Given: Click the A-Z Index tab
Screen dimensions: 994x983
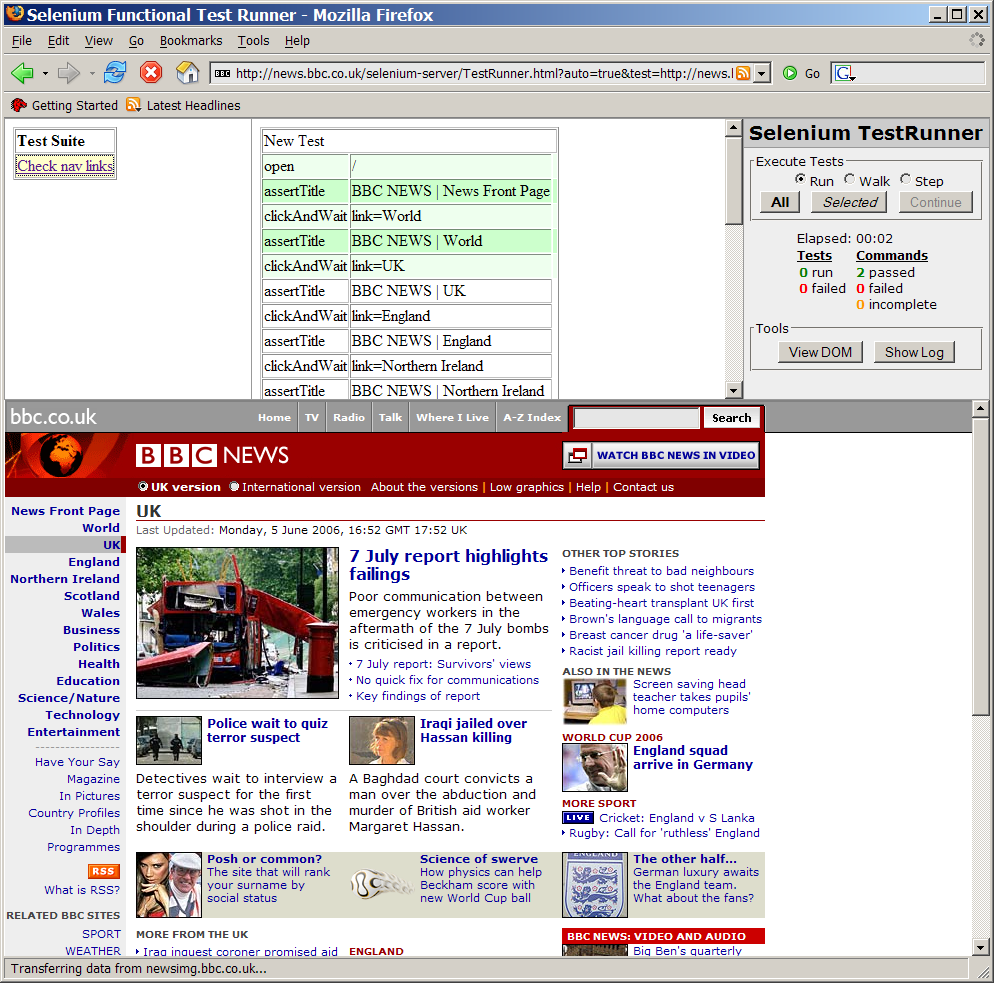Looking at the screenshot, I should point(532,417).
